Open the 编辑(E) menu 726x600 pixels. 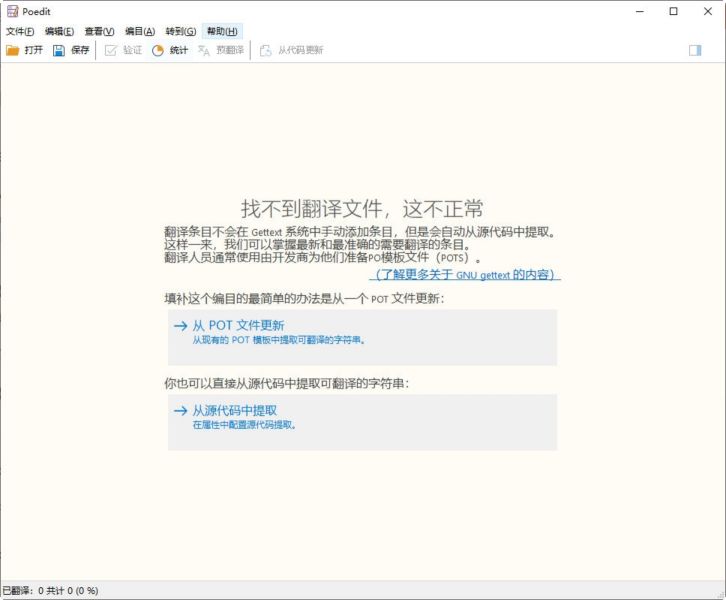click(59, 31)
